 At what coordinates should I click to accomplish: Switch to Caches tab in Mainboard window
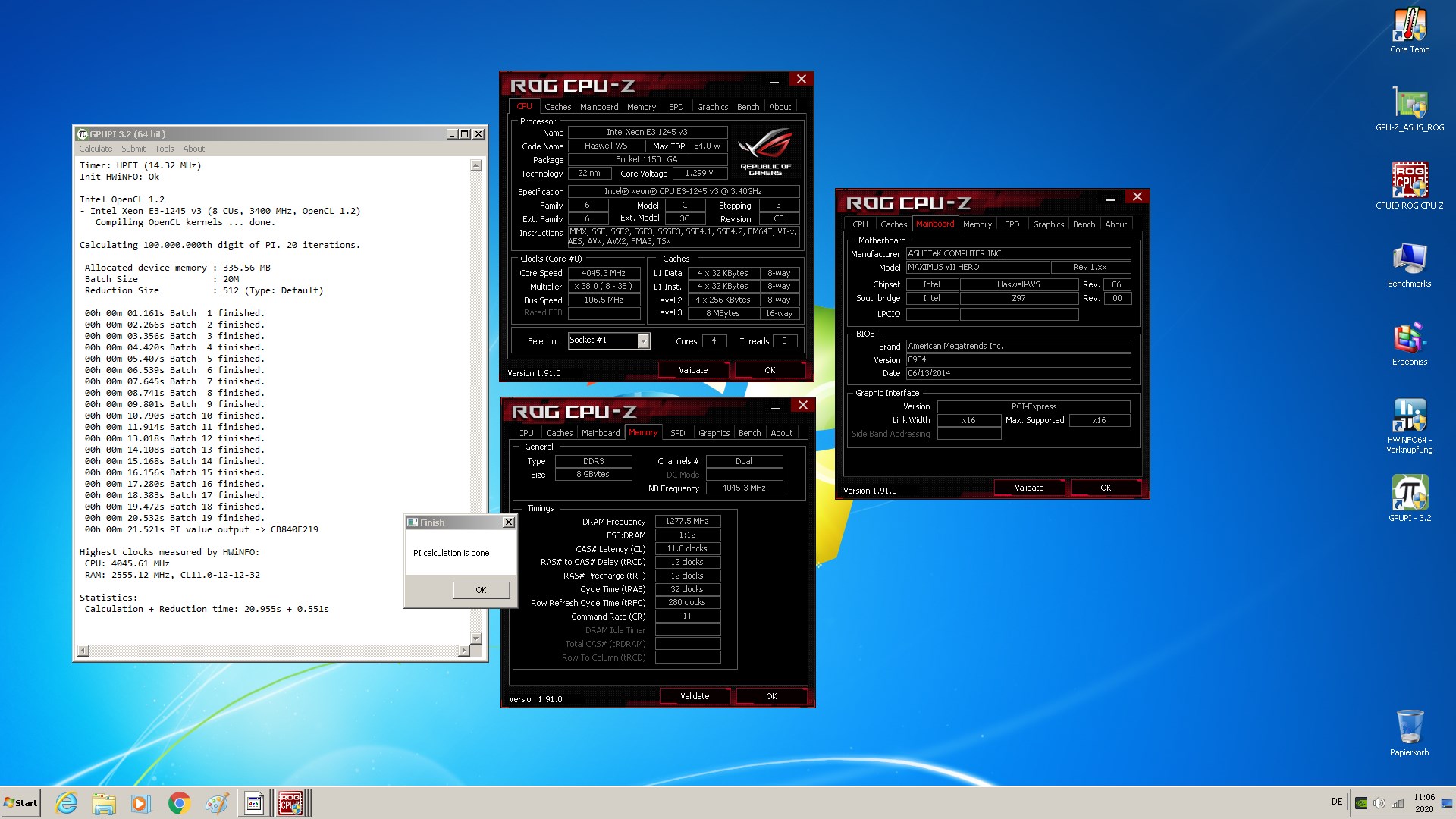pyautogui.click(x=893, y=224)
